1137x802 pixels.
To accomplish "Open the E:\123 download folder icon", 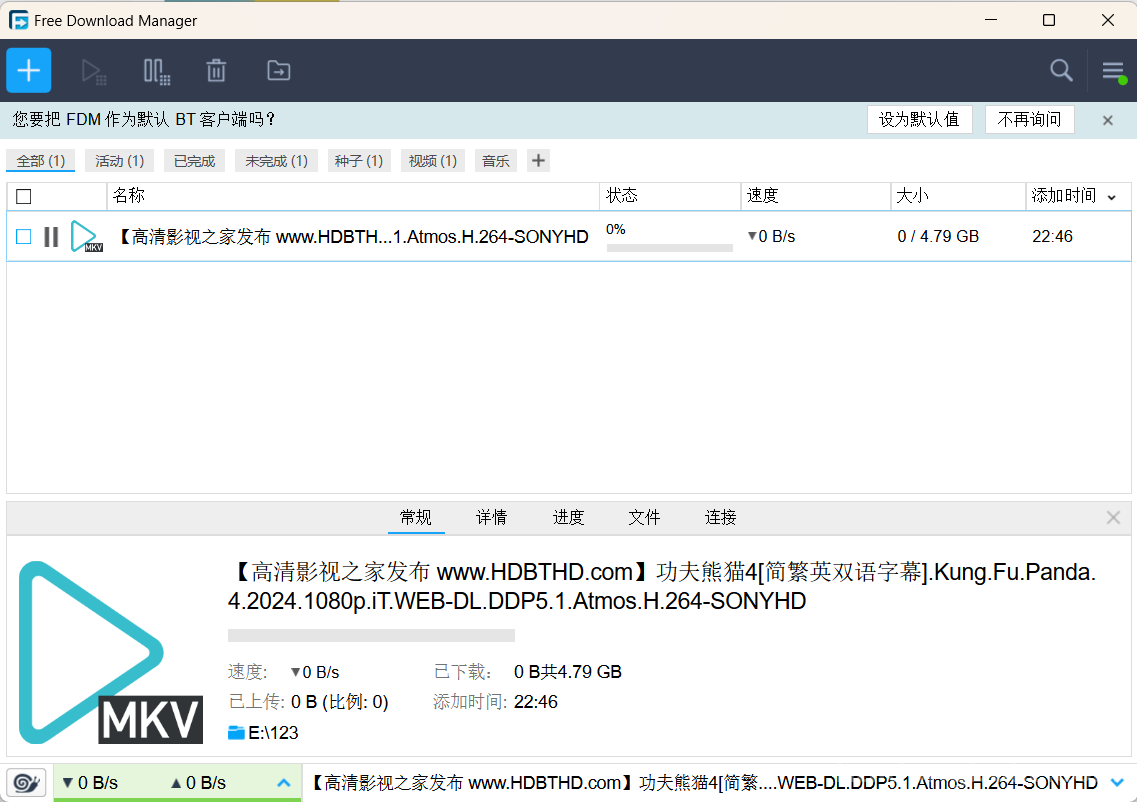I will [x=236, y=732].
